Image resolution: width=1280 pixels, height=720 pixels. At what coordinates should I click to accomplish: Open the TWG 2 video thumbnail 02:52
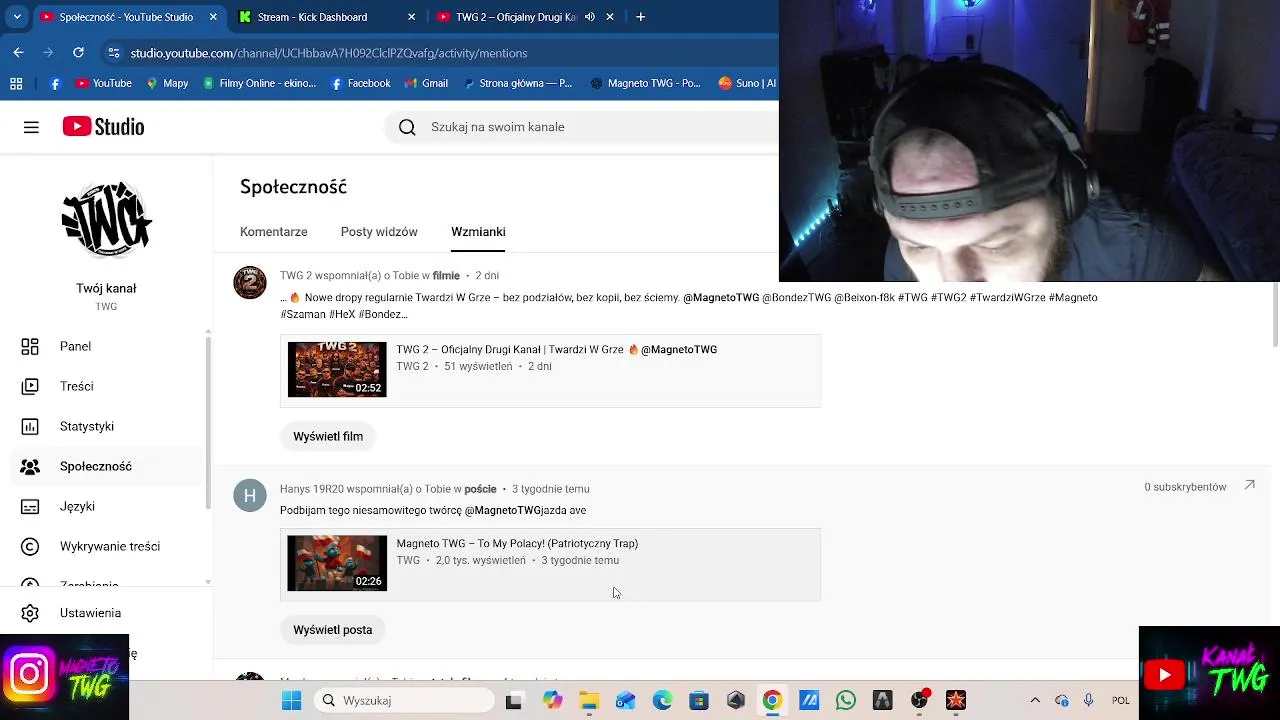pos(337,369)
